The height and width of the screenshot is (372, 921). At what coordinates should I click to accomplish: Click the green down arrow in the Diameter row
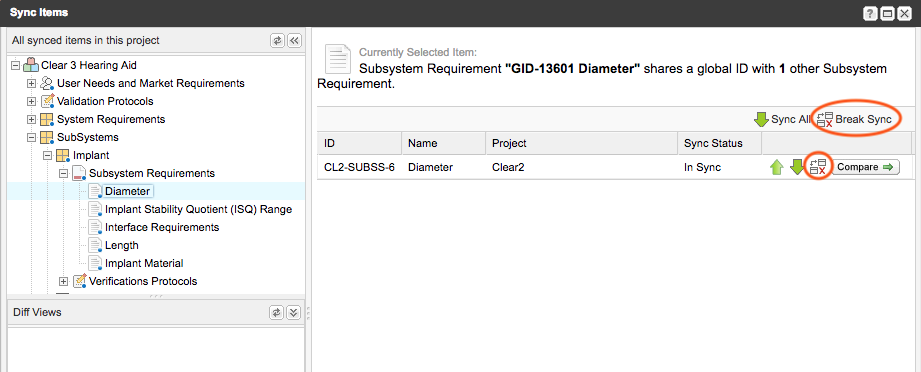[x=797, y=167]
